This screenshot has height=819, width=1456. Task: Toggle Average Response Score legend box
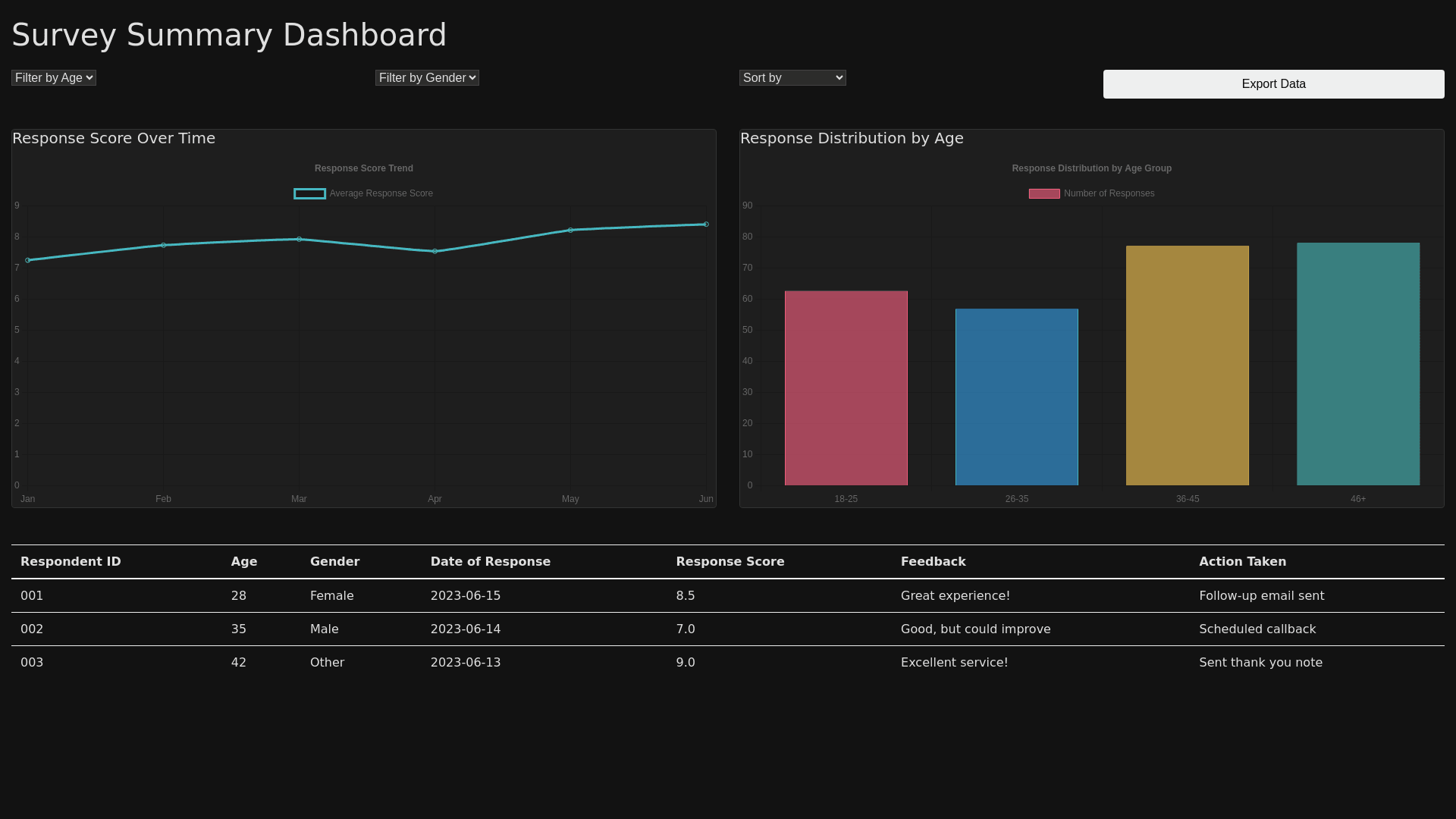pyautogui.click(x=309, y=194)
